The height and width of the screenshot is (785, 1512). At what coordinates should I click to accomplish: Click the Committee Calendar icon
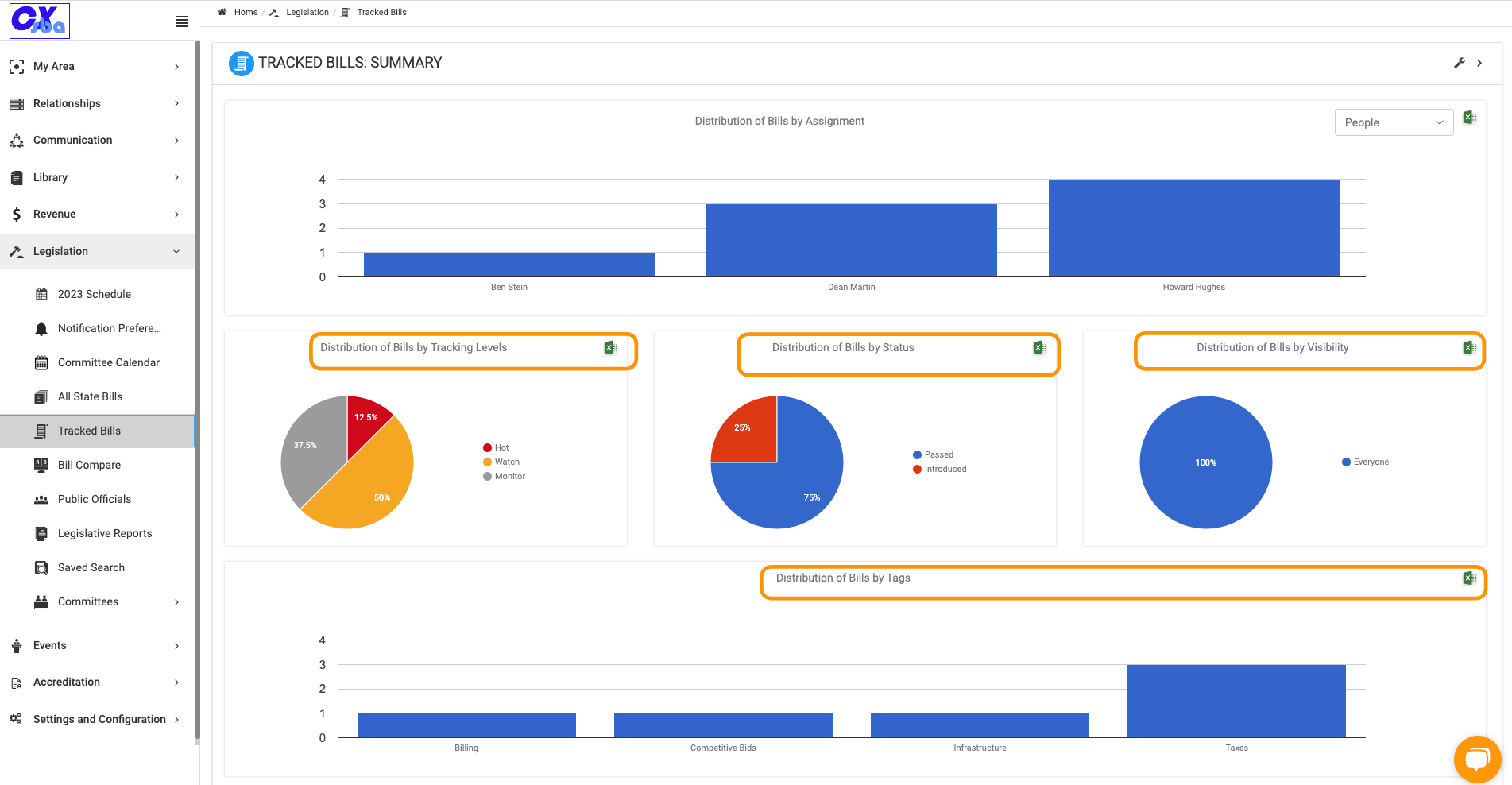click(41, 362)
